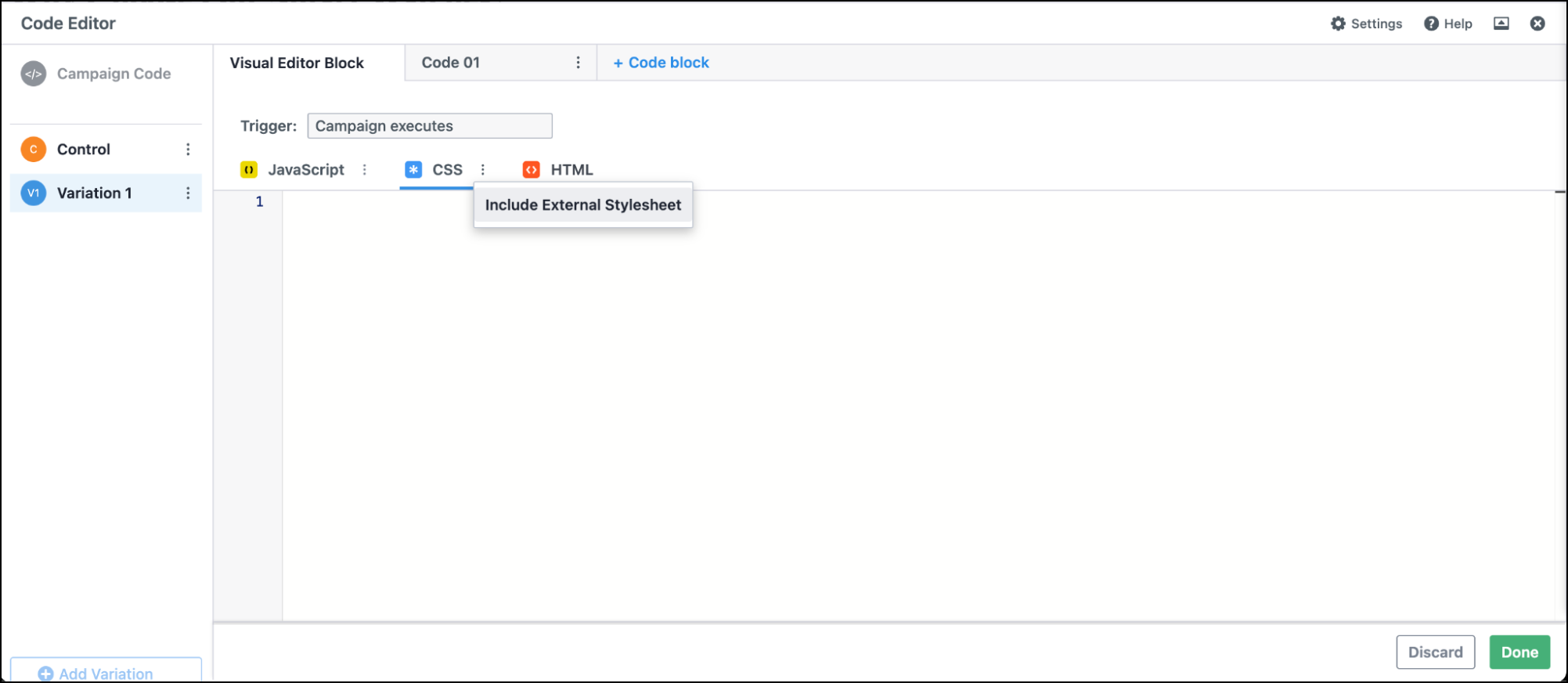
Task: Click the yellow JavaScript icon
Action: click(249, 169)
